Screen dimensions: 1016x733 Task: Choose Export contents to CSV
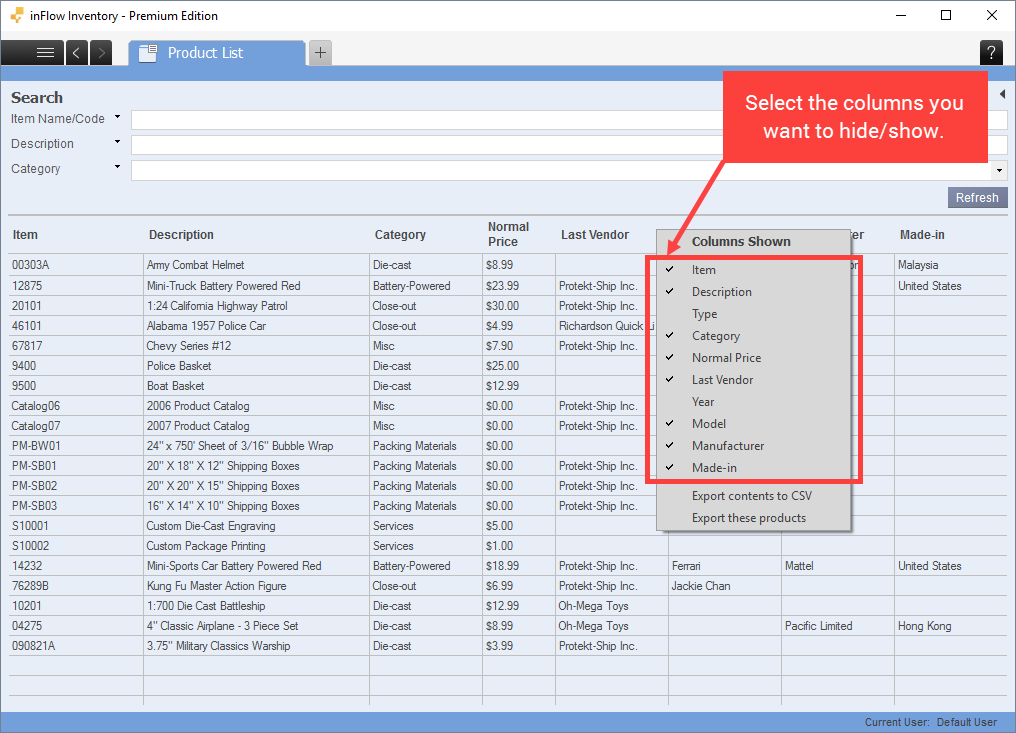tap(753, 496)
